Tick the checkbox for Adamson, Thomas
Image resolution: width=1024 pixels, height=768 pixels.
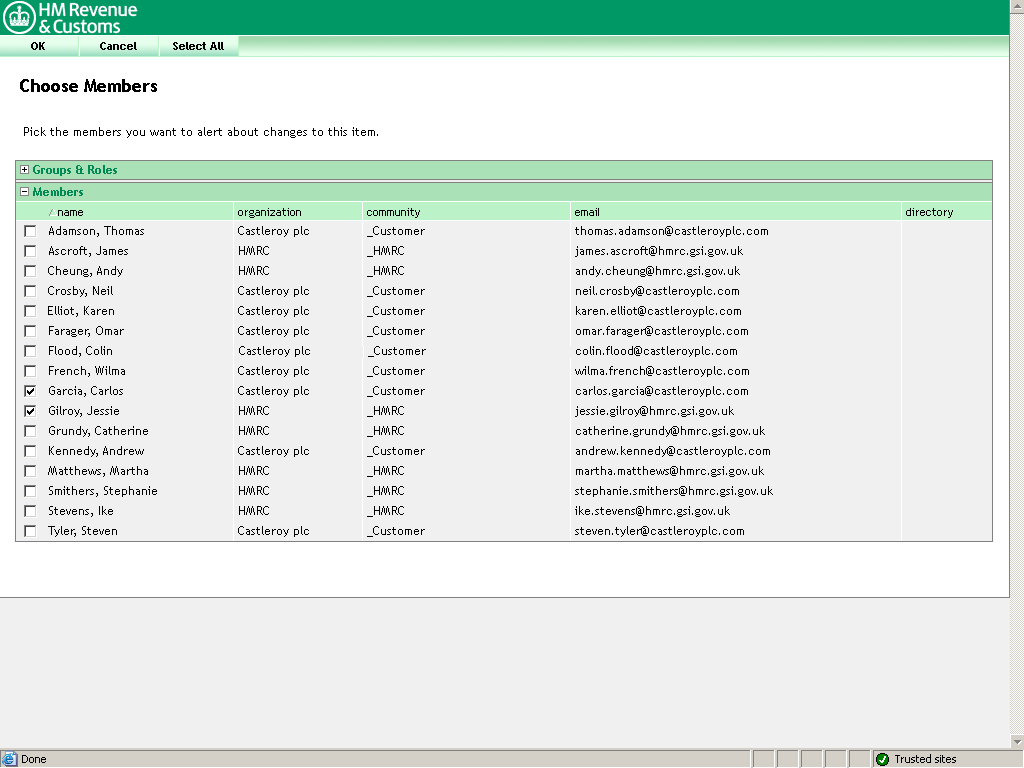30,231
